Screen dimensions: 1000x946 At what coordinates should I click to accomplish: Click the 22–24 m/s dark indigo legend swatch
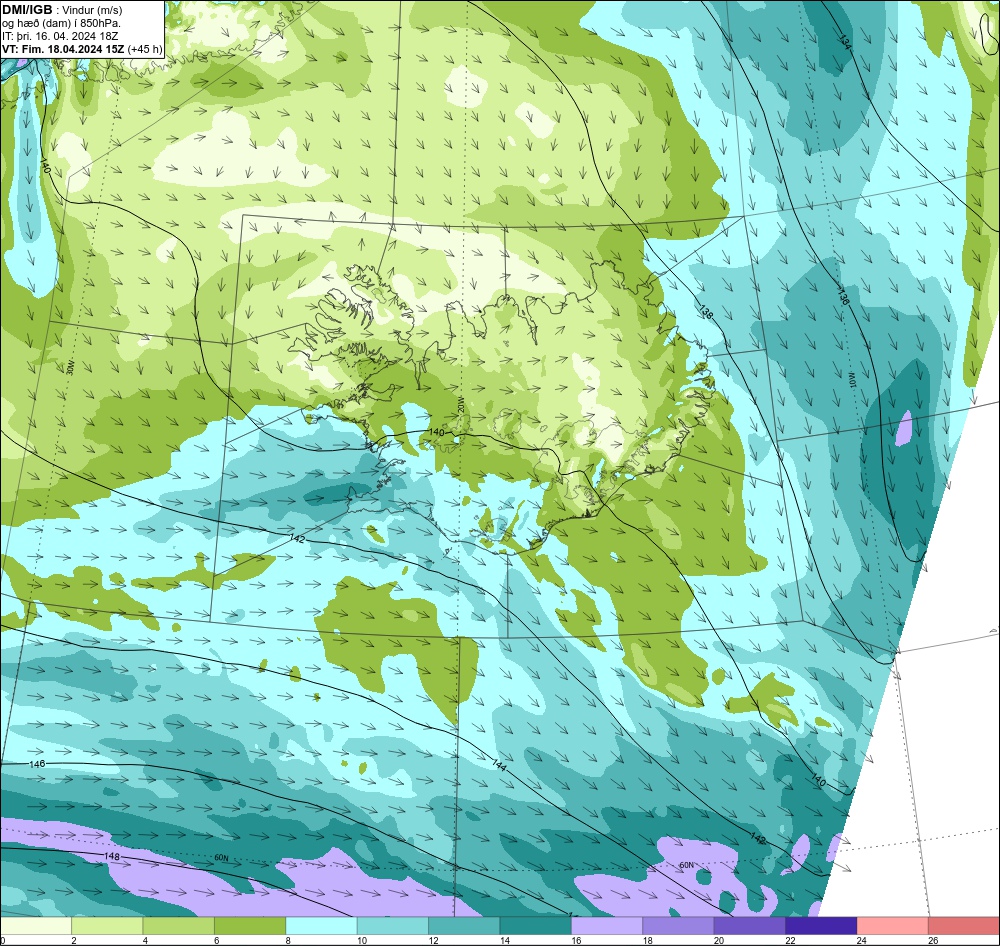tap(821, 925)
